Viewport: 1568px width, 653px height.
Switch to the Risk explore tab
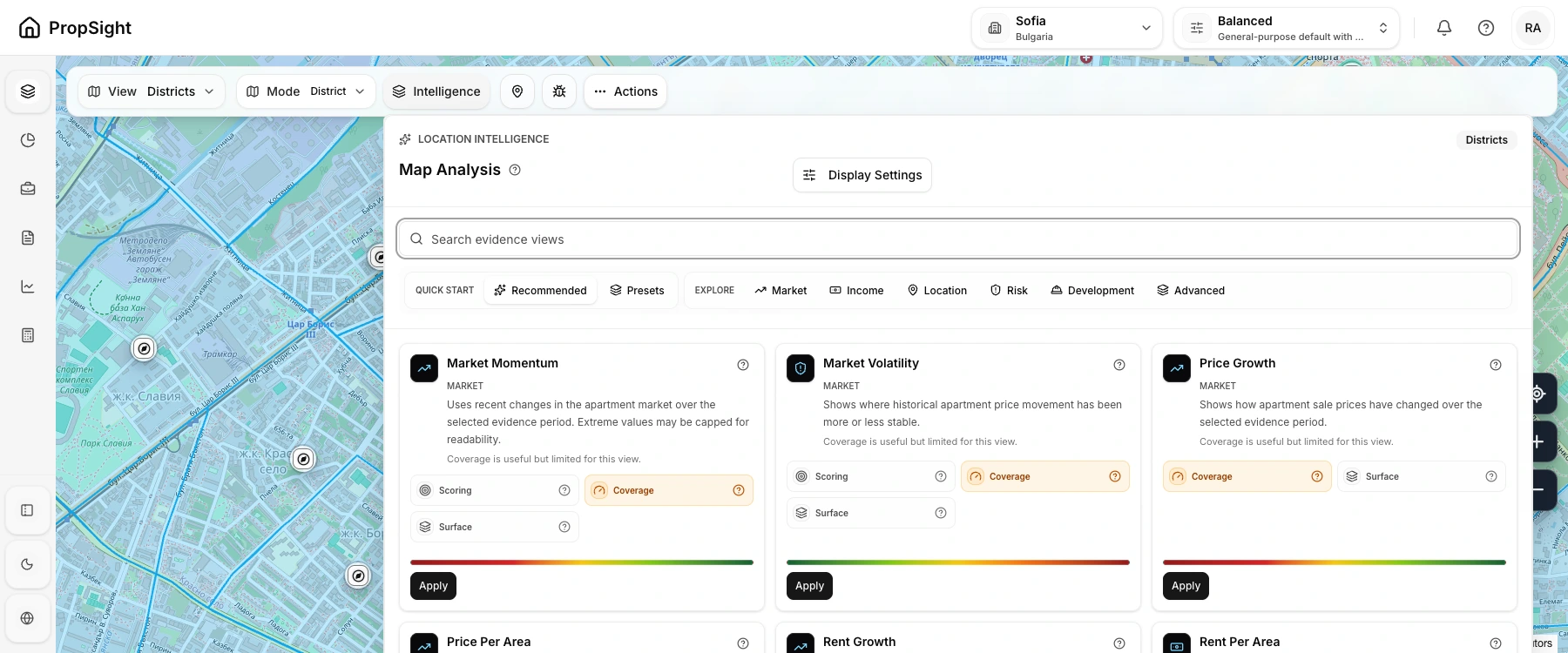1009,291
